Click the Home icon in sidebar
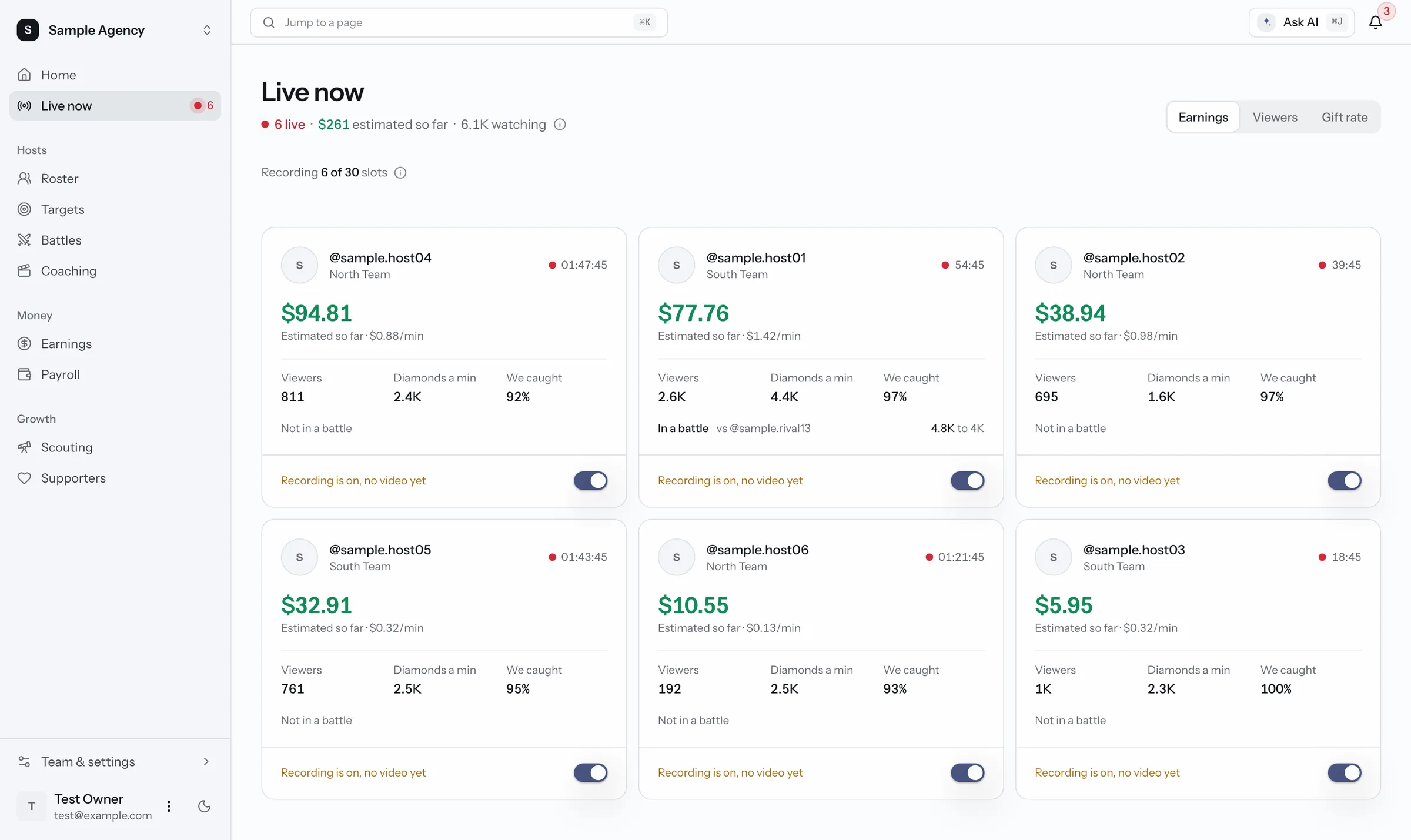This screenshot has height=840, width=1411. (x=24, y=75)
